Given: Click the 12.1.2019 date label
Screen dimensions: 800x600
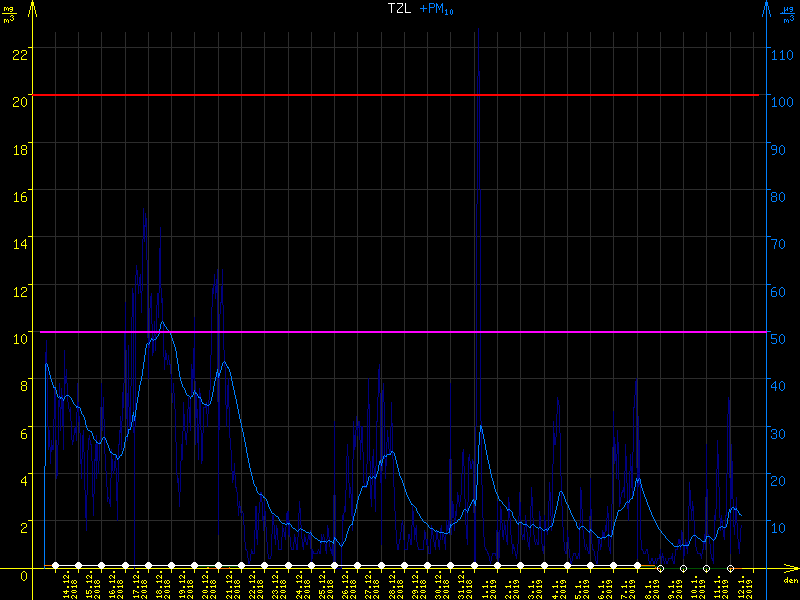Looking at the screenshot, I should [x=745, y=585].
